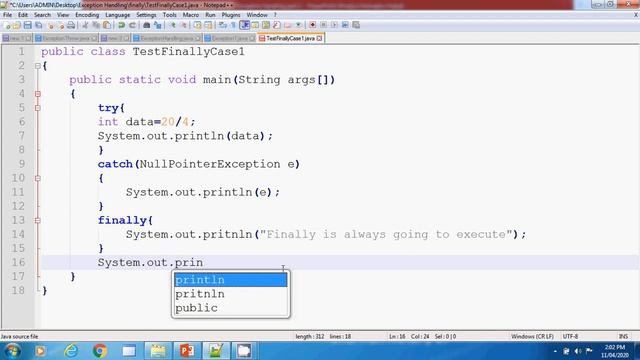Click the UTF-8 encoding status field
This screenshot has height=360, width=640.
570,337
